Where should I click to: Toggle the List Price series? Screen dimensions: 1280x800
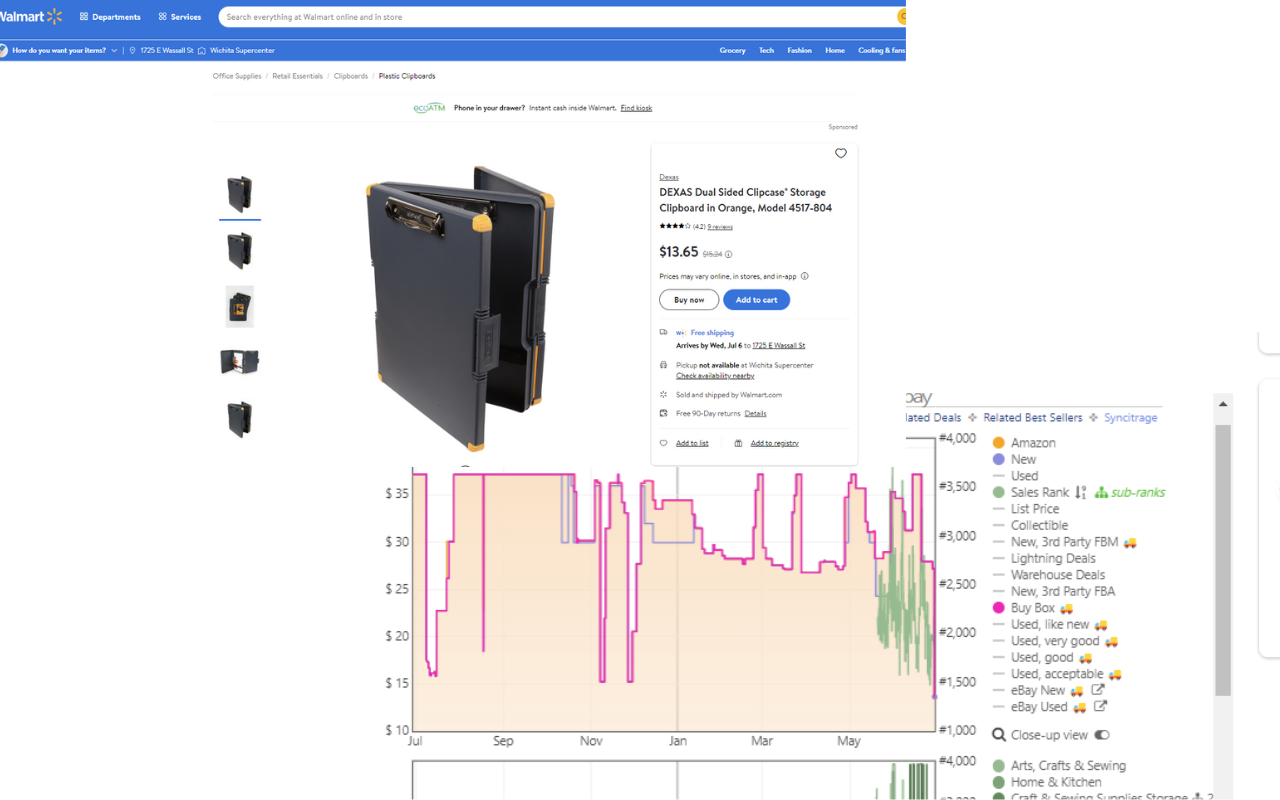1025,509
